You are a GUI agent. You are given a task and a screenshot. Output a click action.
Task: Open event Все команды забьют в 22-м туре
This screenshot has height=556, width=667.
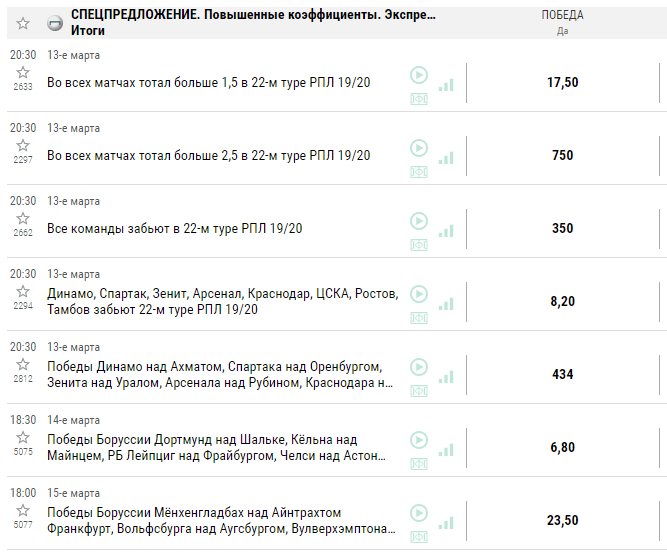tap(175, 229)
